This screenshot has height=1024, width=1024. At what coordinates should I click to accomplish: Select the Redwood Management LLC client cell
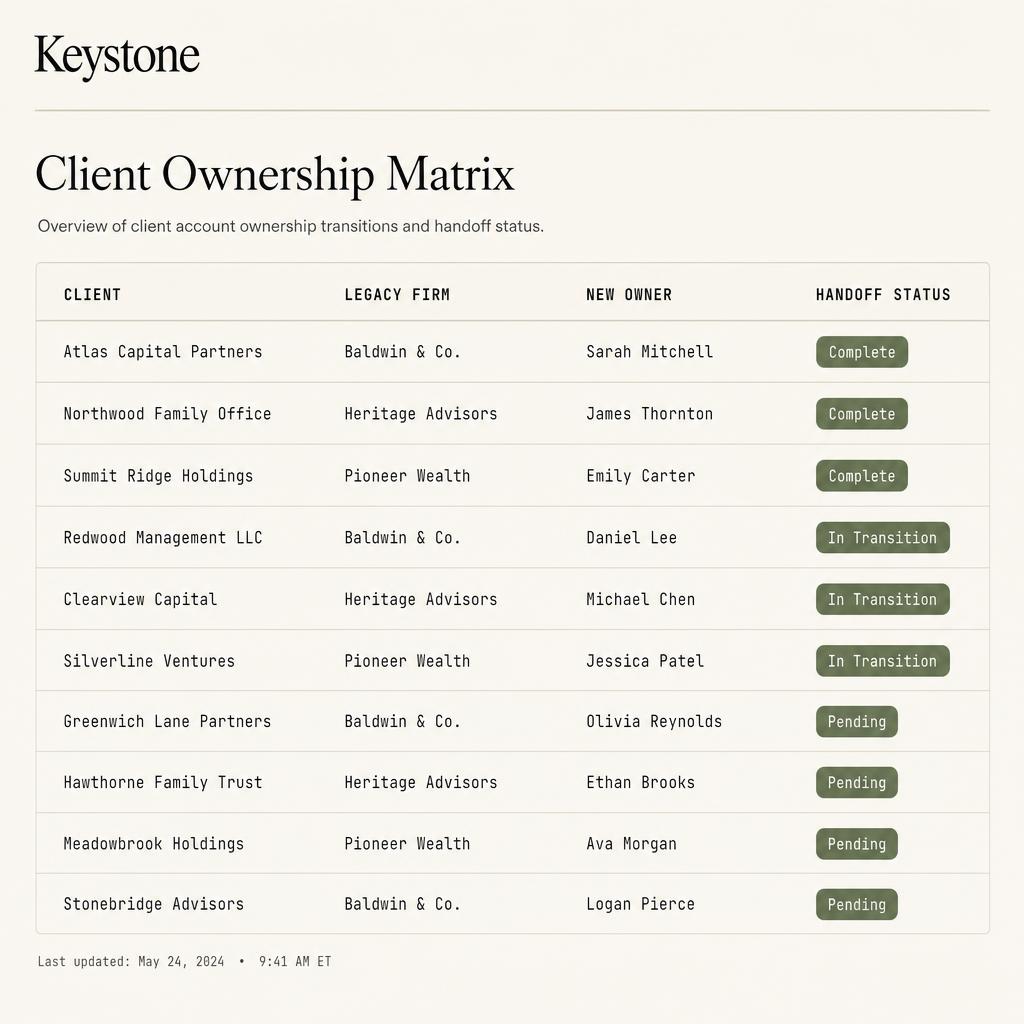163,537
